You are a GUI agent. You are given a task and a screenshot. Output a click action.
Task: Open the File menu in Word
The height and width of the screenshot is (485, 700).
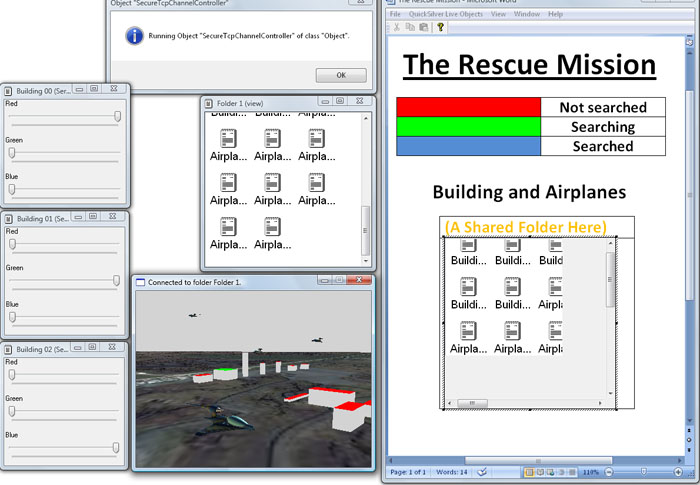[x=395, y=15]
